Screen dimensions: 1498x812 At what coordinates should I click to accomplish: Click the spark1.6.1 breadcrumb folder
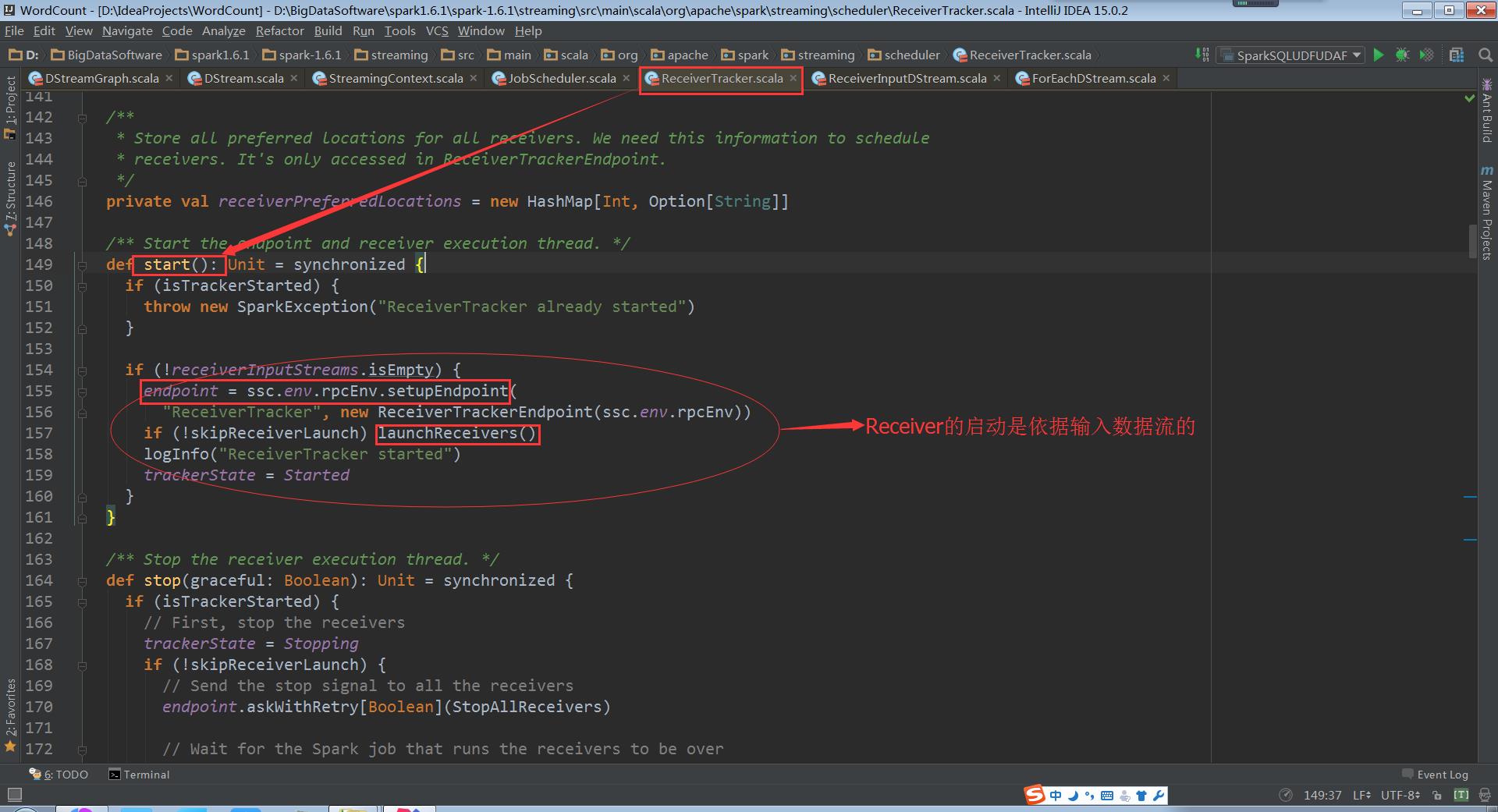(212, 55)
